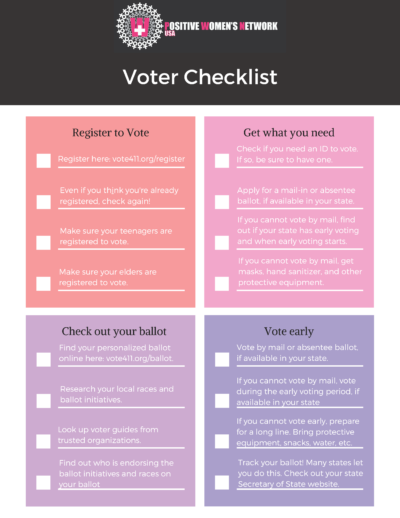This screenshot has width=400, height=518.
Task: Check the personalized ballot online box
Action: coord(44,359)
